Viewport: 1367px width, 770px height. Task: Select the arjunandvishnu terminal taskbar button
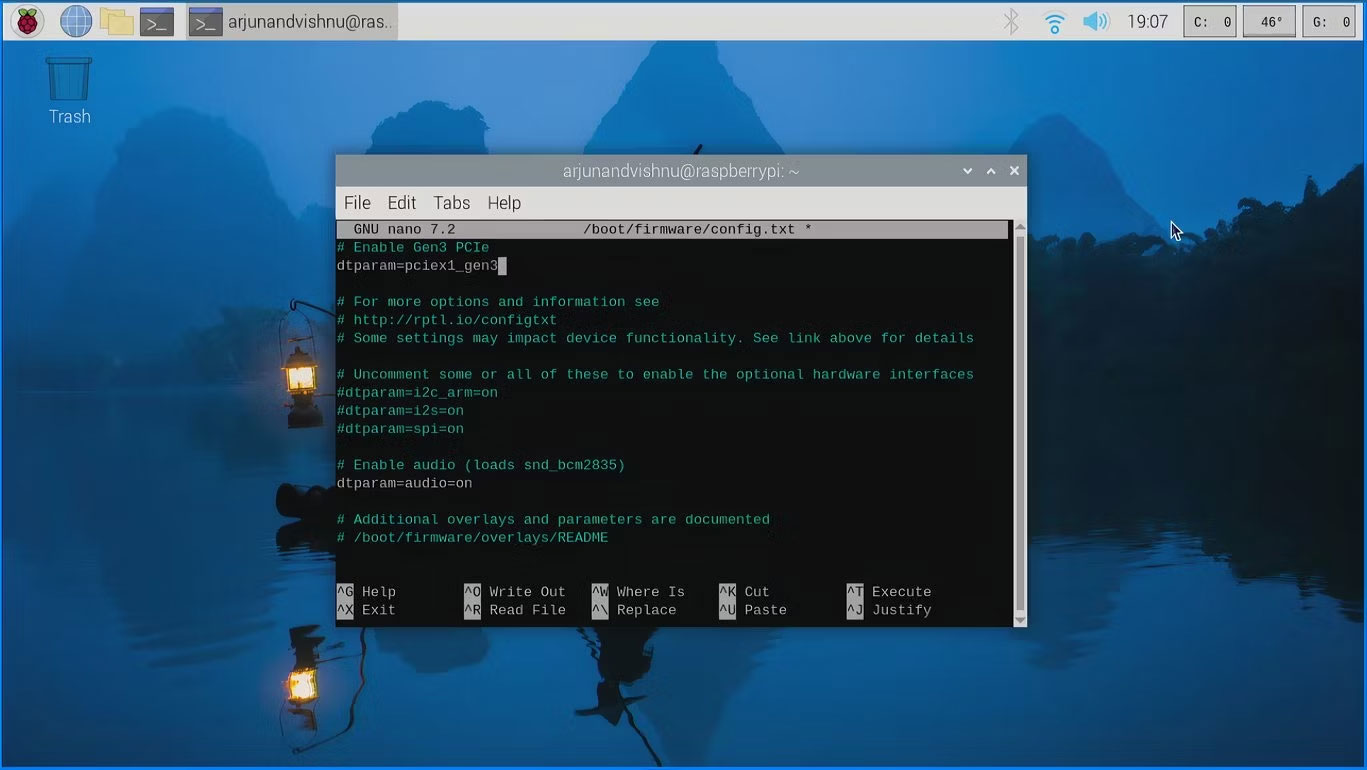tap(293, 21)
